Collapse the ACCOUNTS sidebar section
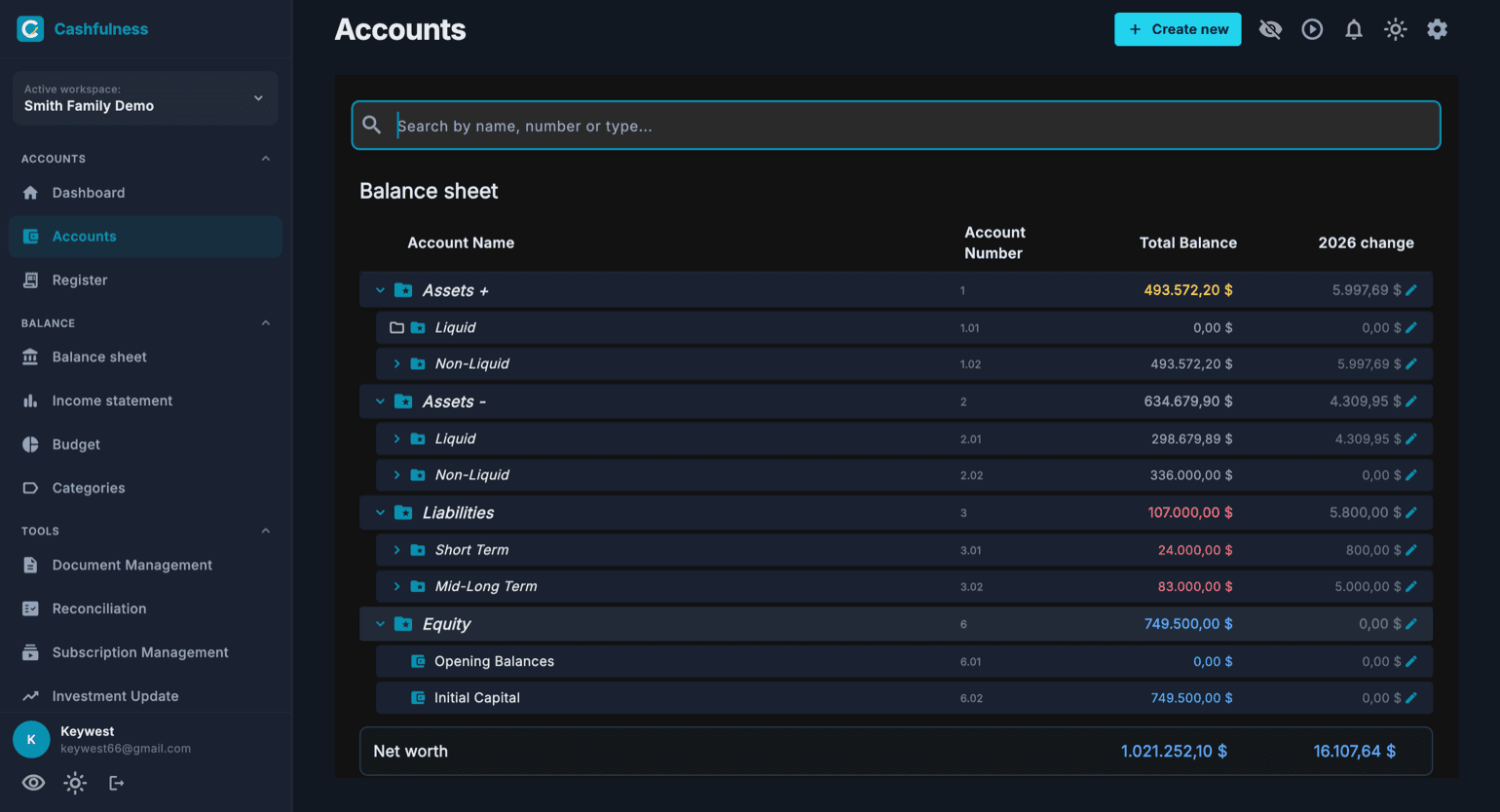1500x812 pixels. [x=266, y=159]
